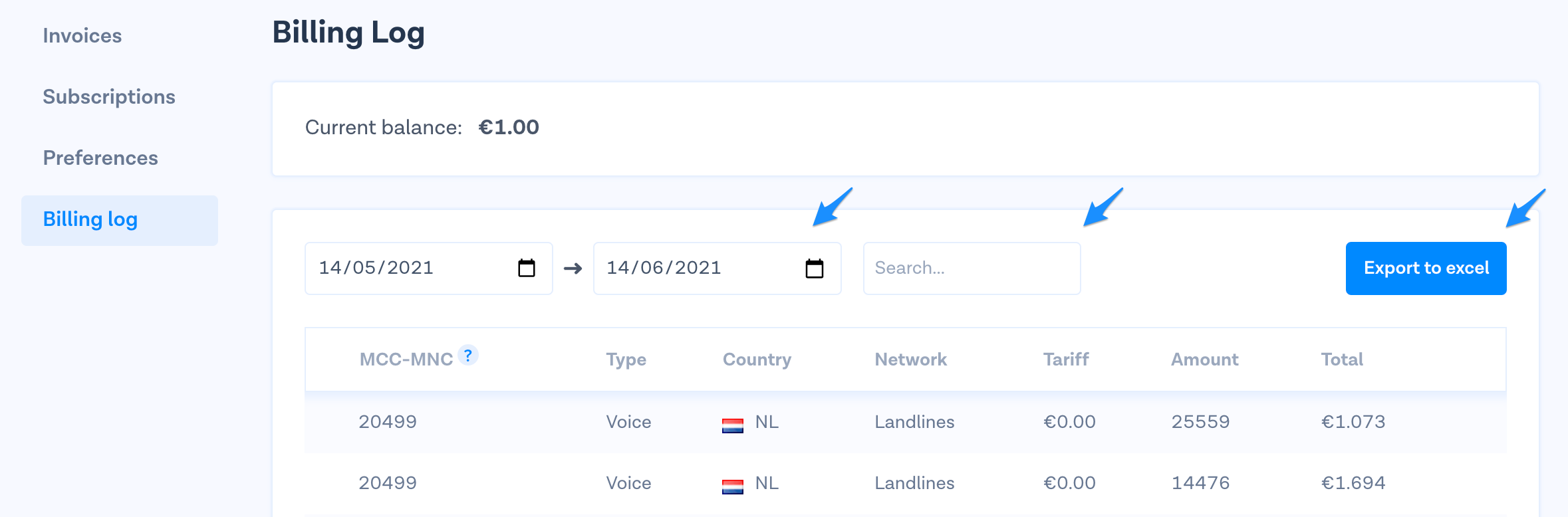Click the Type column header
Viewport: 1568px width, 517px height.
click(x=626, y=360)
